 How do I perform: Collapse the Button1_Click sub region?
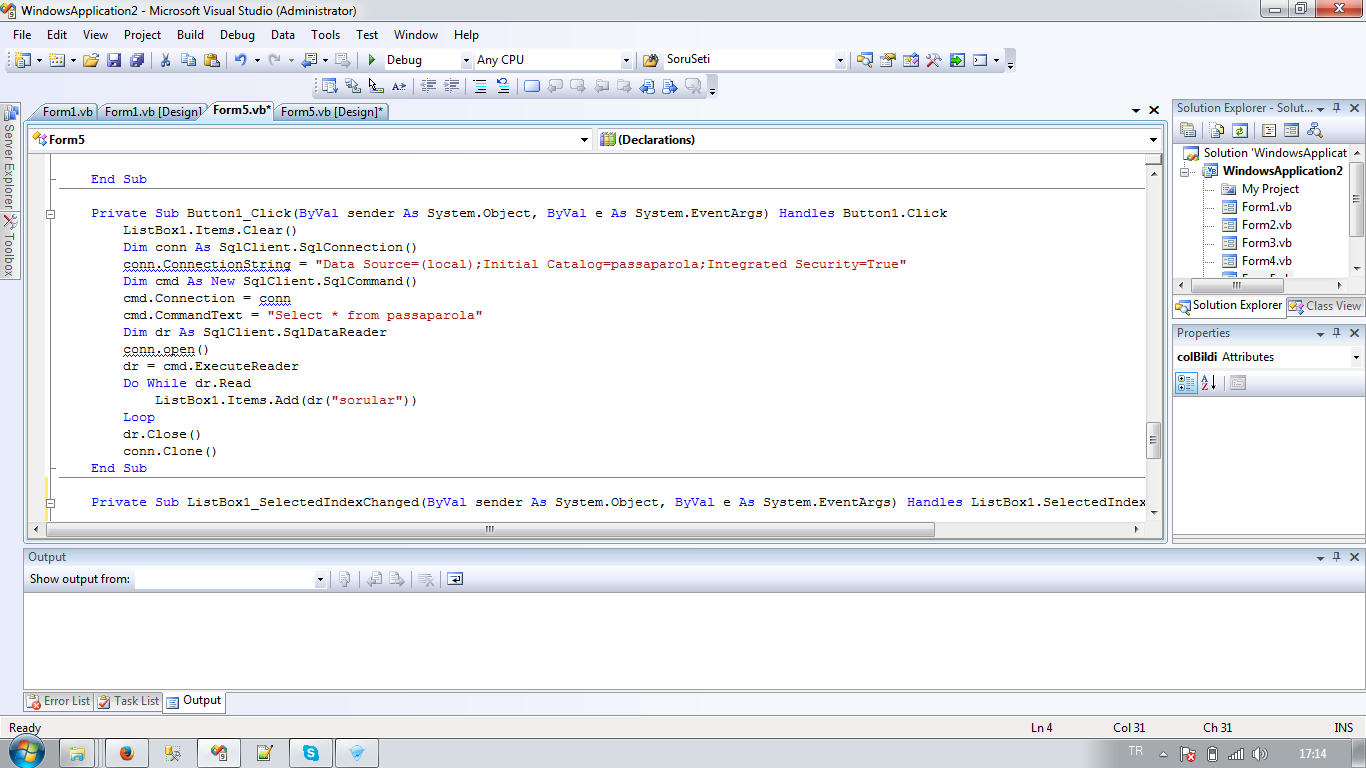click(50, 214)
